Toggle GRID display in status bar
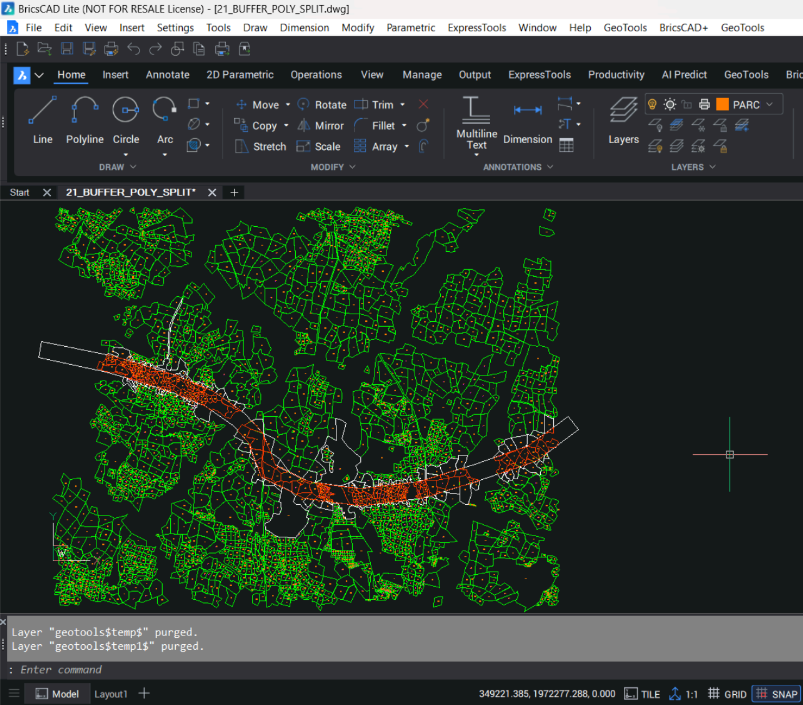The width and height of the screenshot is (803, 705). (x=727, y=694)
